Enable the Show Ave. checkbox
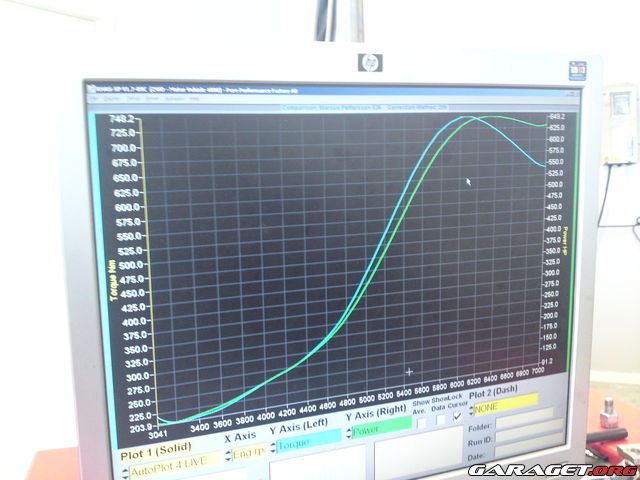 tap(420, 422)
